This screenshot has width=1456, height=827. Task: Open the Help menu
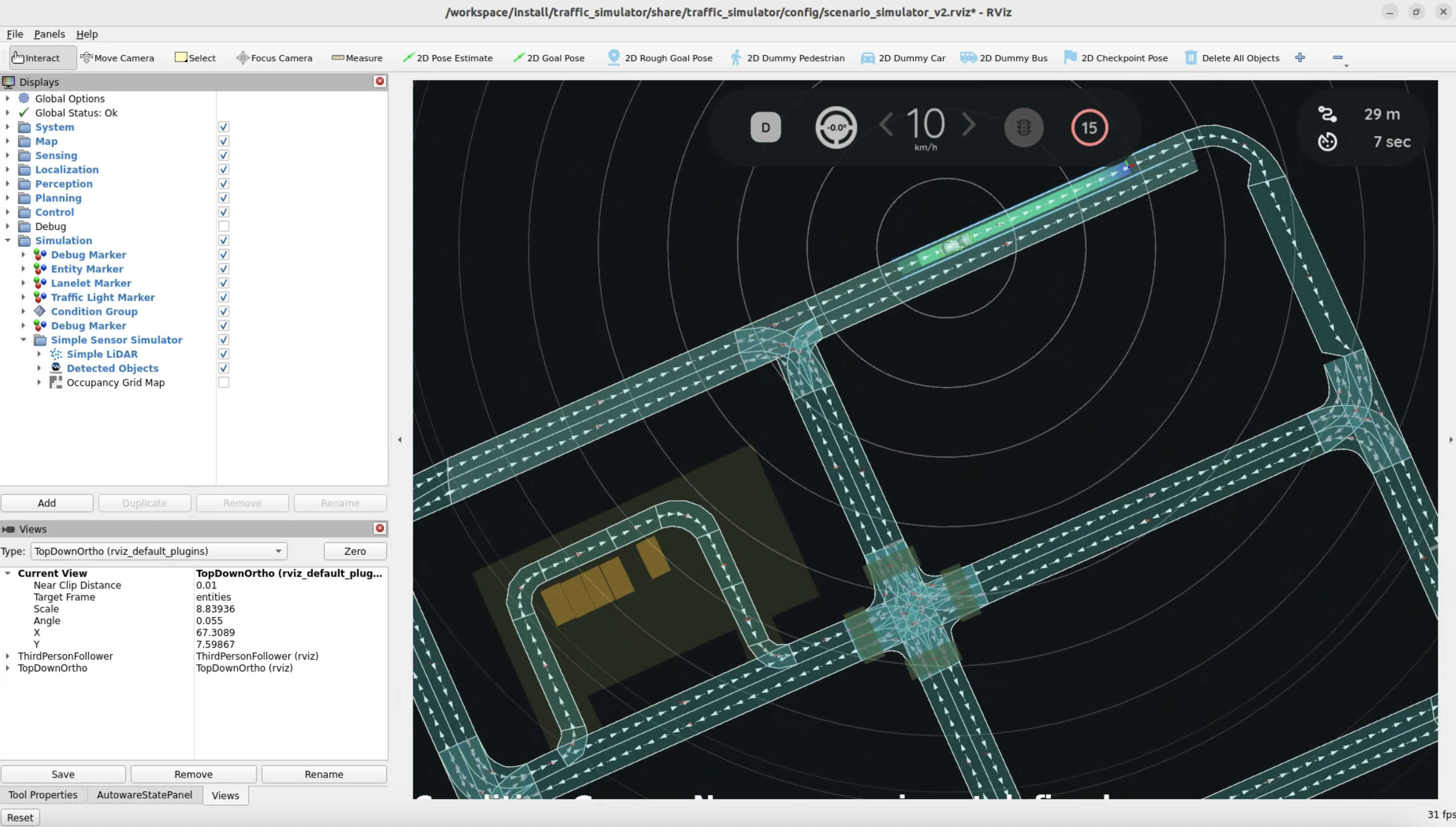tap(87, 34)
